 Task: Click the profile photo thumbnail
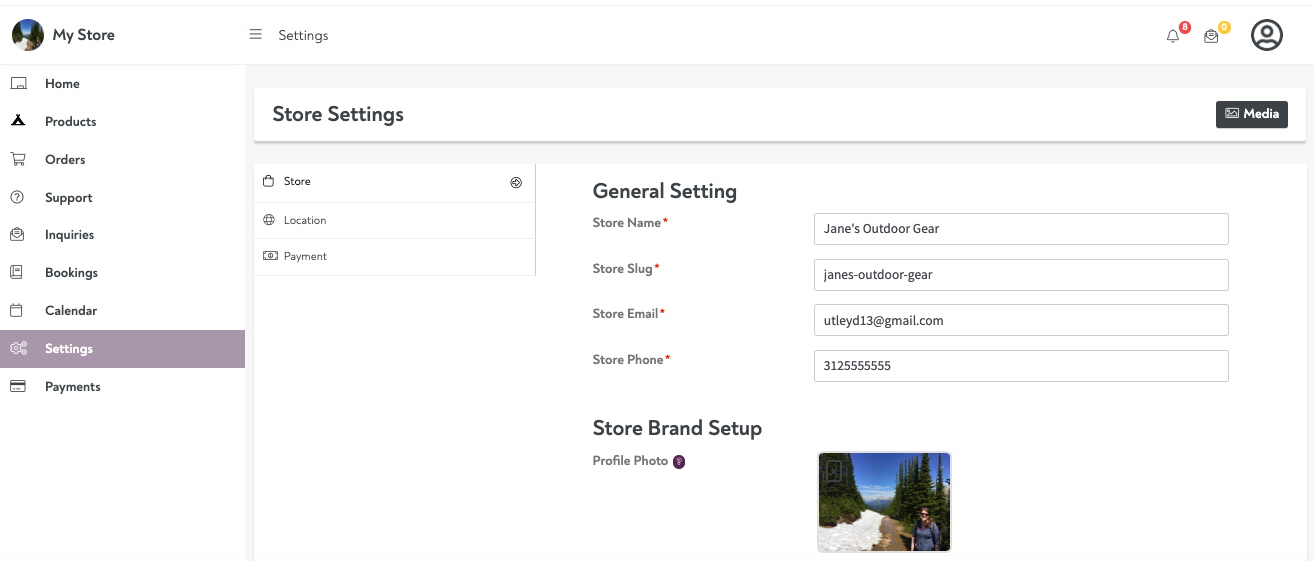pos(884,502)
